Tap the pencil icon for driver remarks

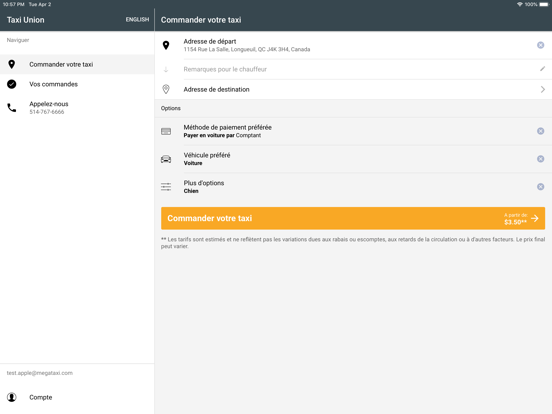tap(542, 69)
